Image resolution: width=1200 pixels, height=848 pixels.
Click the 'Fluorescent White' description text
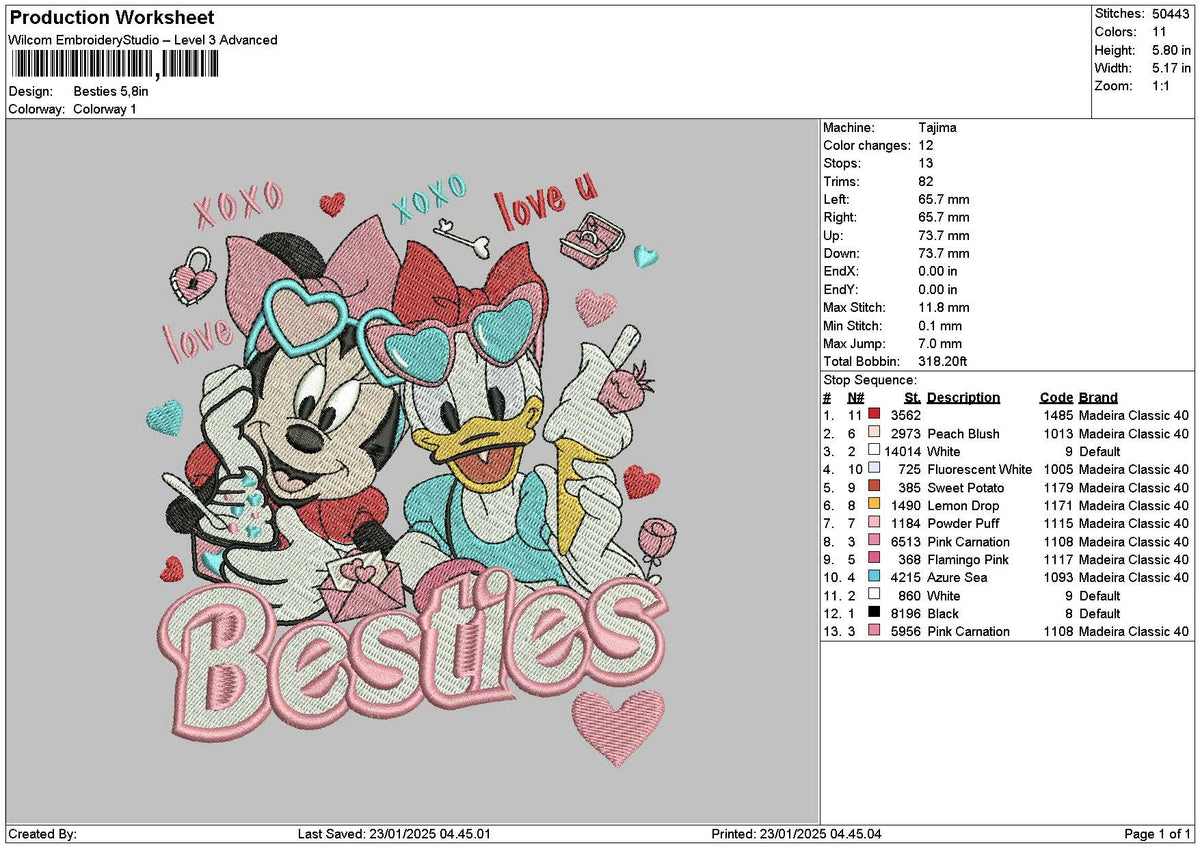coord(979,469)
